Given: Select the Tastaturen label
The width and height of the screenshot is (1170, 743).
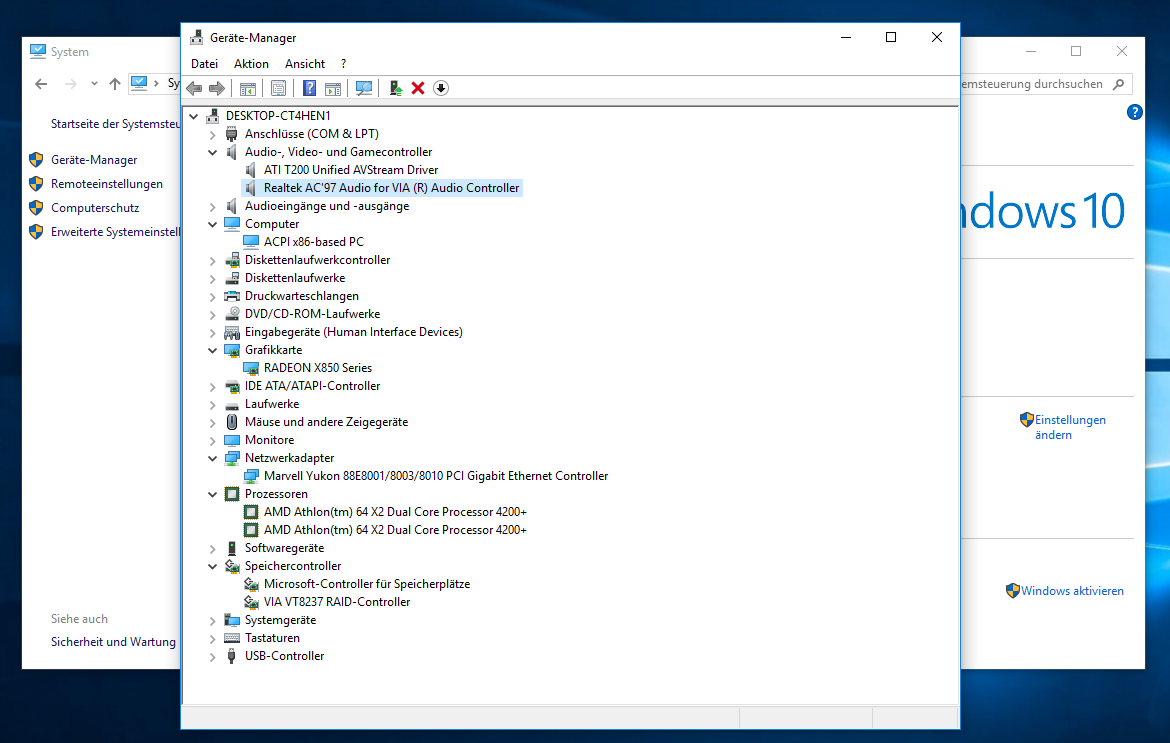Looking at the screenshot, I should [x=272, y=638].
